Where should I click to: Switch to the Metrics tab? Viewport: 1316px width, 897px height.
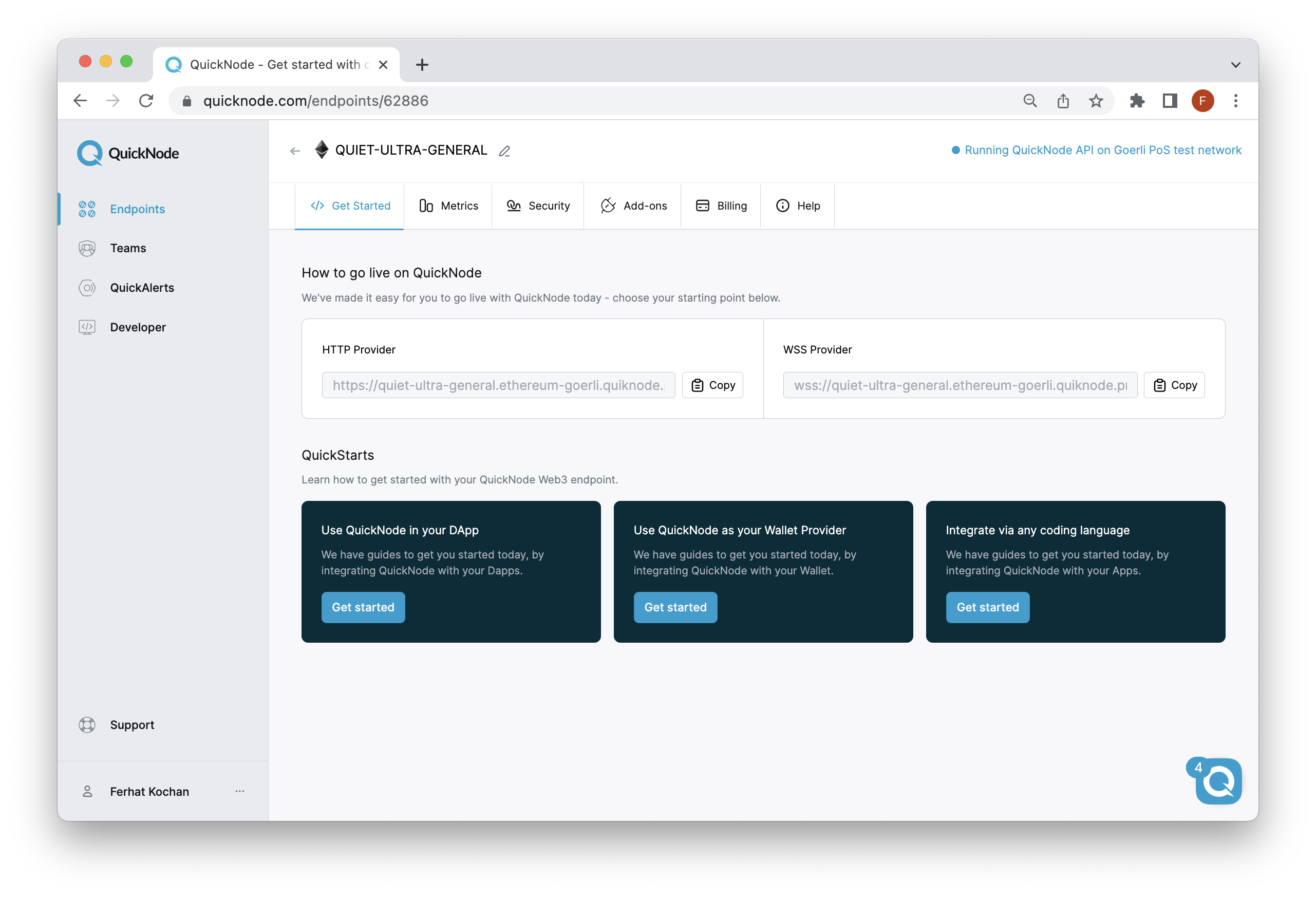pyautogui.click(x=448, y=205)
